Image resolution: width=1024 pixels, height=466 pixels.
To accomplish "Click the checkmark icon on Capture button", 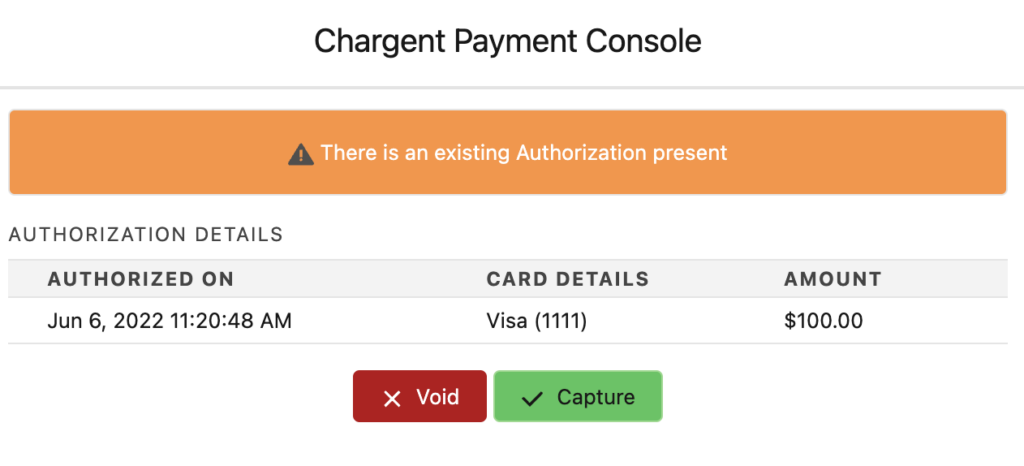I will click(x=533, y=398).
